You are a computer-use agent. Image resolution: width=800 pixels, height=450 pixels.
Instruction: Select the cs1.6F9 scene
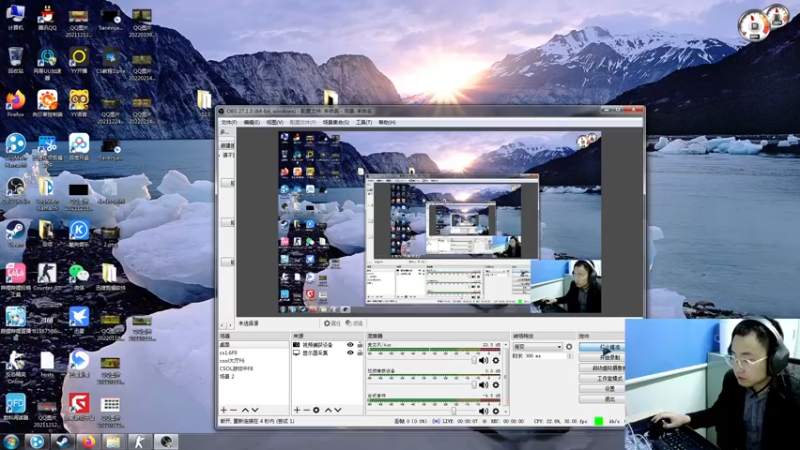click(254, 353)
